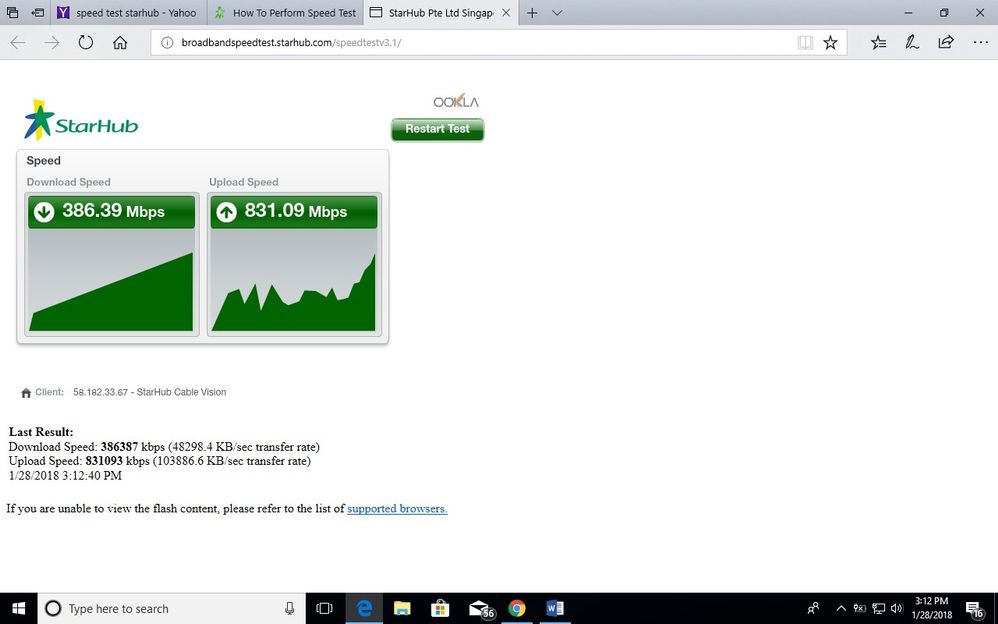Set these tabs aside
Screen dimensions: 998x624
(x=38, y=13)
